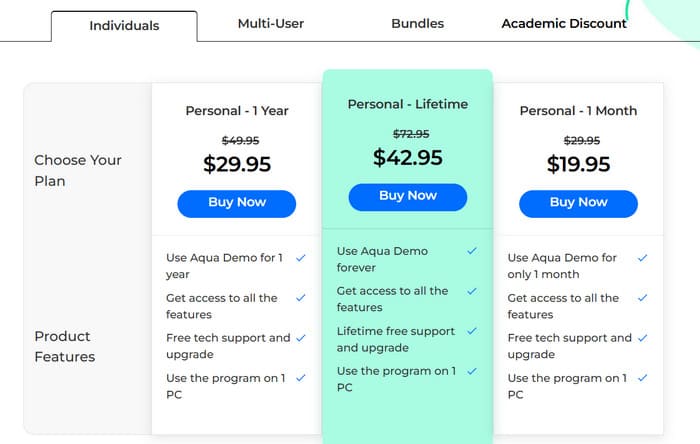Click the Personal - Lifetime plan heading
This screenshot has height=444, width=700.
[x=407, y=104]
